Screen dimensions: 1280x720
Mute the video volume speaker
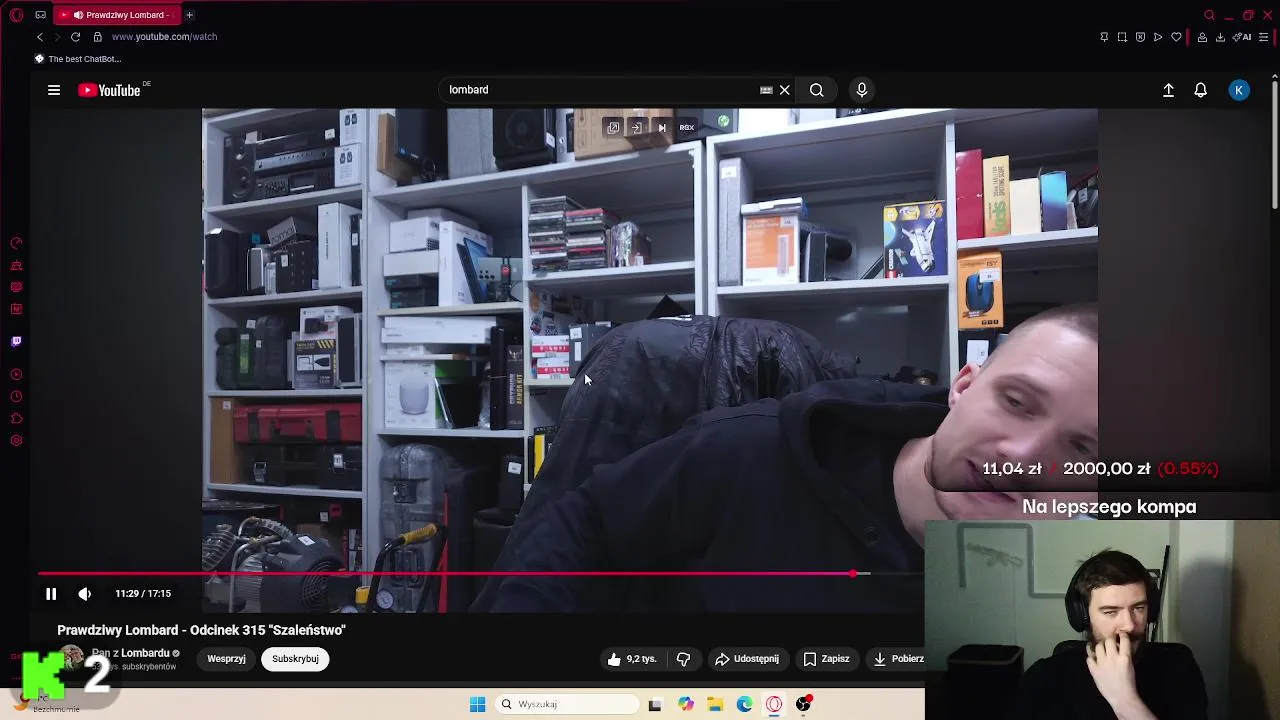[85, 594]
